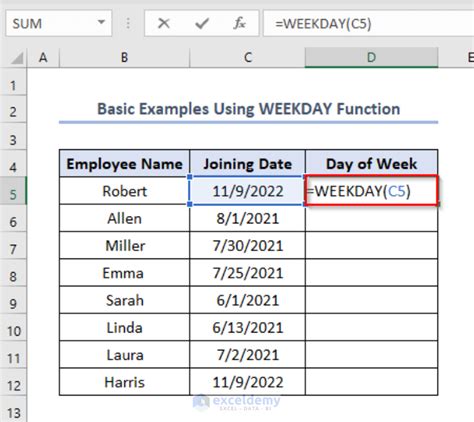Select the Employee Name header cell
This screenshot has width=474, height=422.
125,164
